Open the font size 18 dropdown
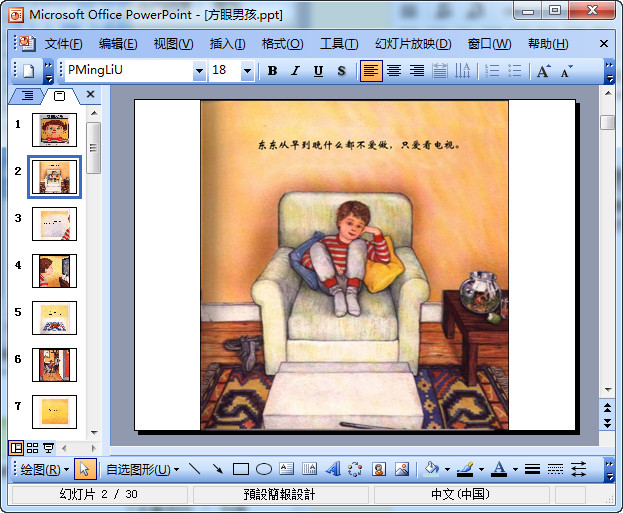This screenshot has height=513, width=623. point(248,71)
